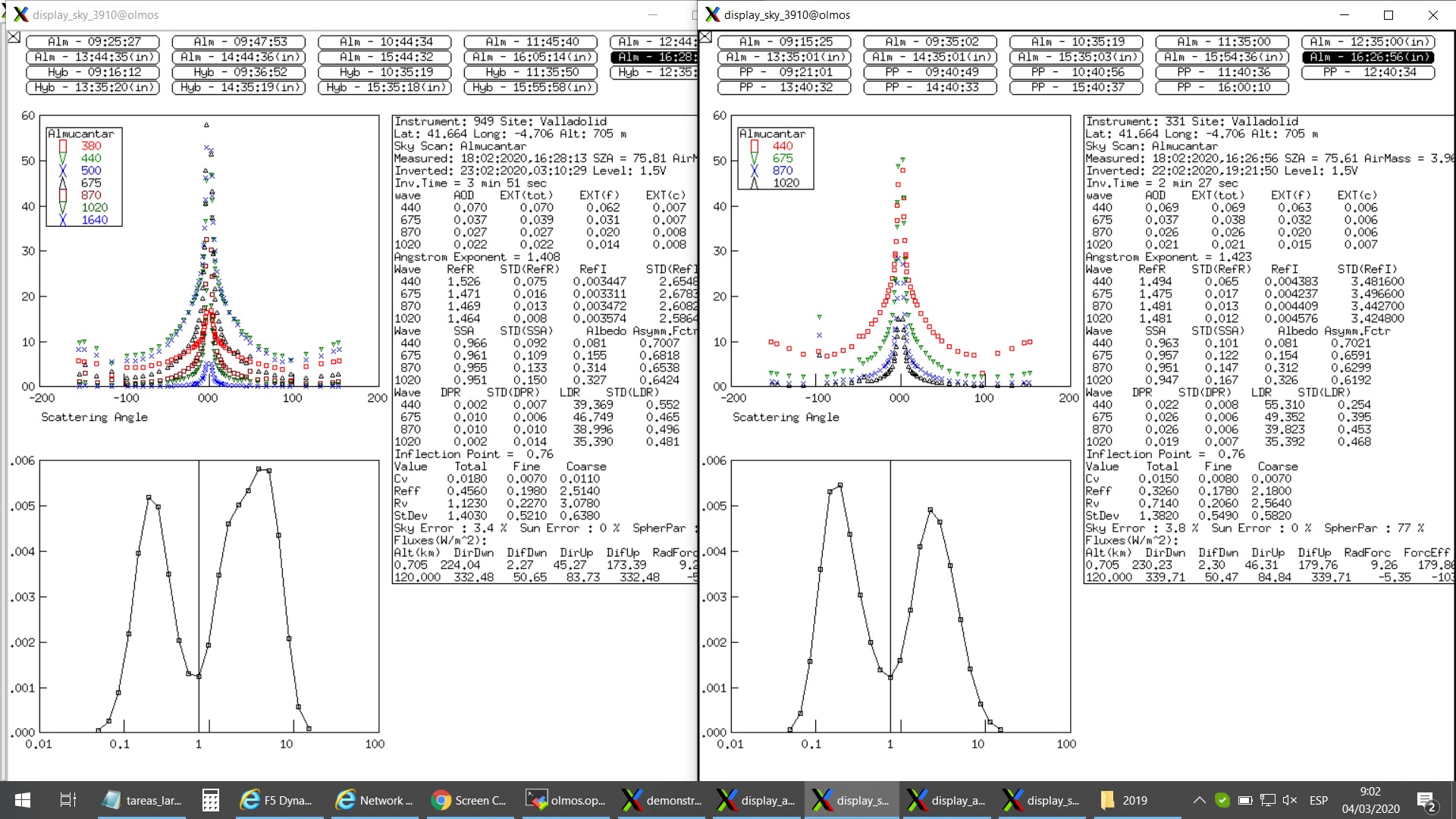
Task: Select Hyb - 10:35:19 scan
Action: point(385,72)
